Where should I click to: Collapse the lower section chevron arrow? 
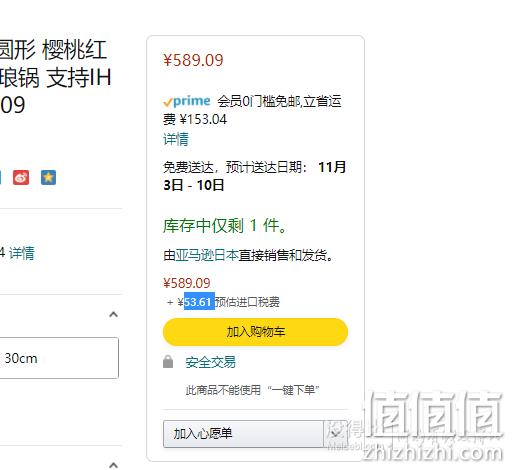[114, 465]
